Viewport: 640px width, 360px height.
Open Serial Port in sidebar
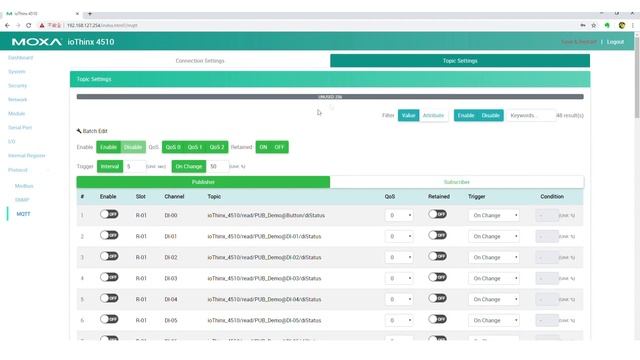point(20,127)
